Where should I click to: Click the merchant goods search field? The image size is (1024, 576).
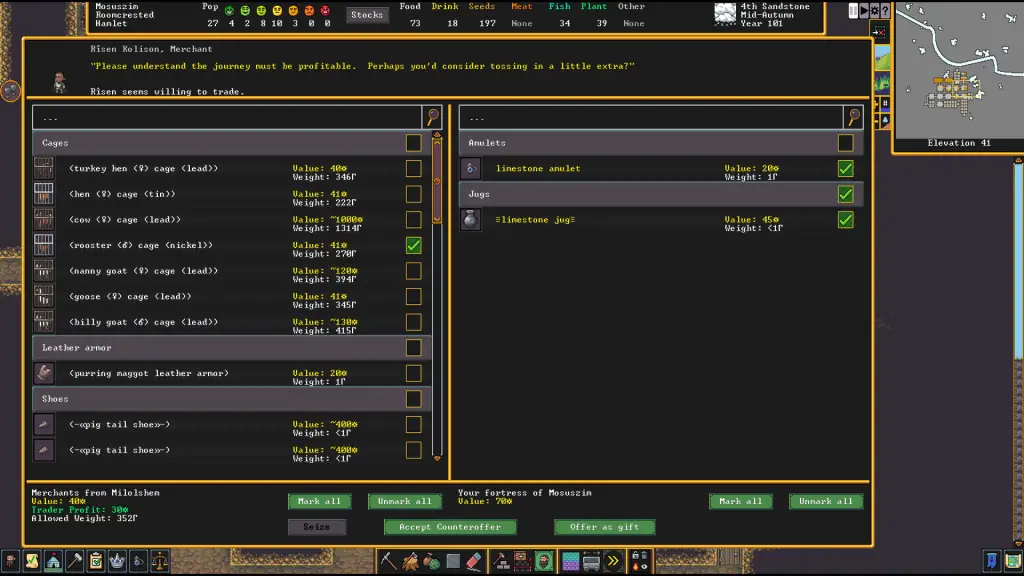(227, 117)
